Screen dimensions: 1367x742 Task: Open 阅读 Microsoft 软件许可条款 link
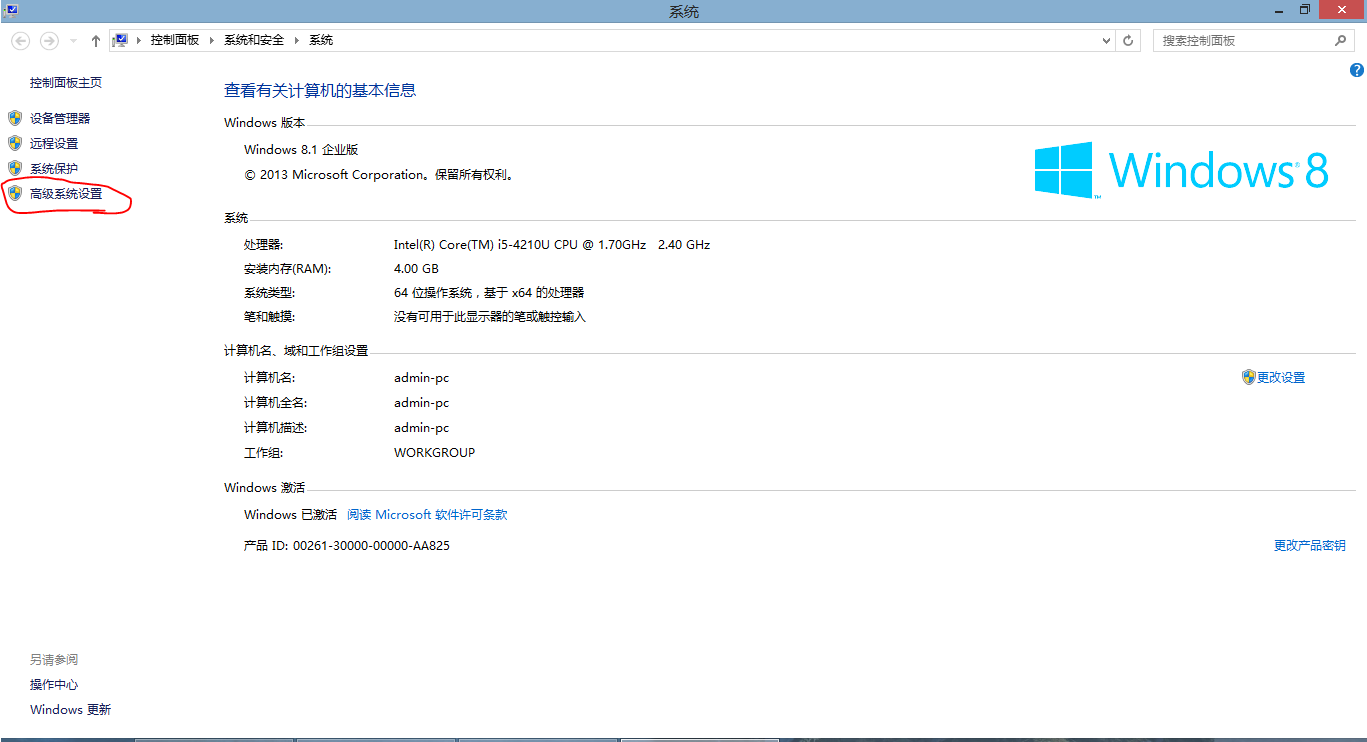coord(427,515)
